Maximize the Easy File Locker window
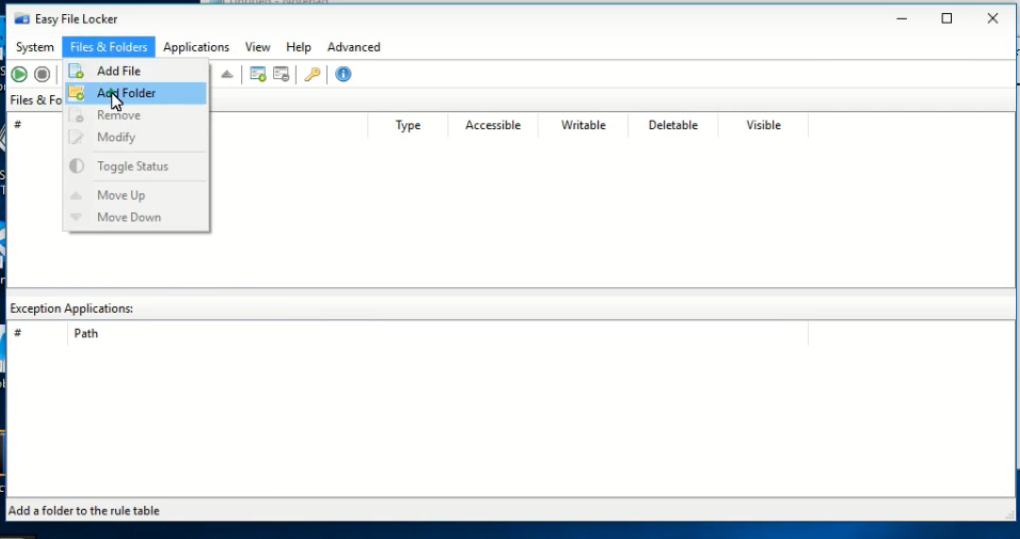Image resolution: width=1020 pixels, height=539 pixels. 946,19
